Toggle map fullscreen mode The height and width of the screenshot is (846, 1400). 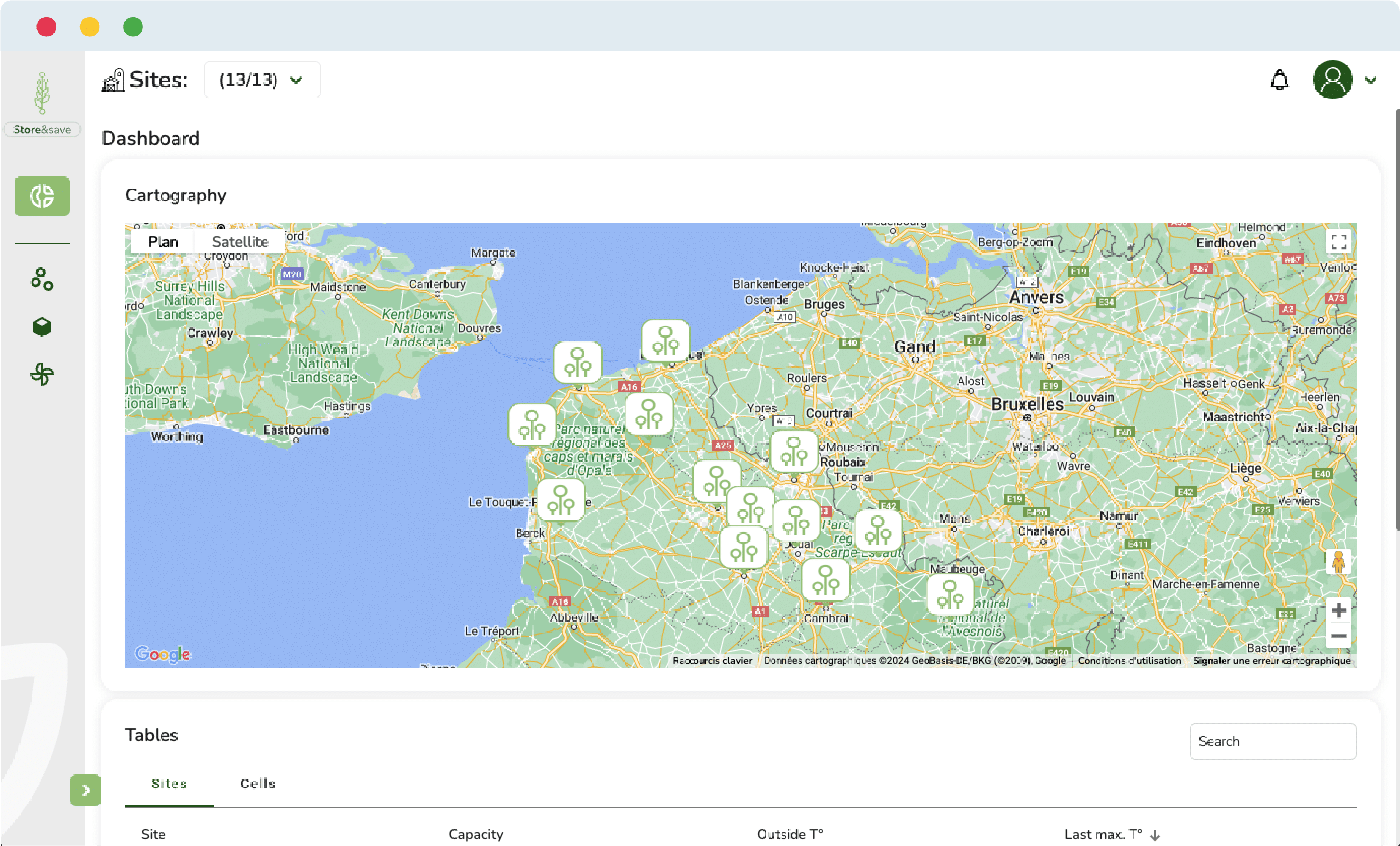[1339, 241]
